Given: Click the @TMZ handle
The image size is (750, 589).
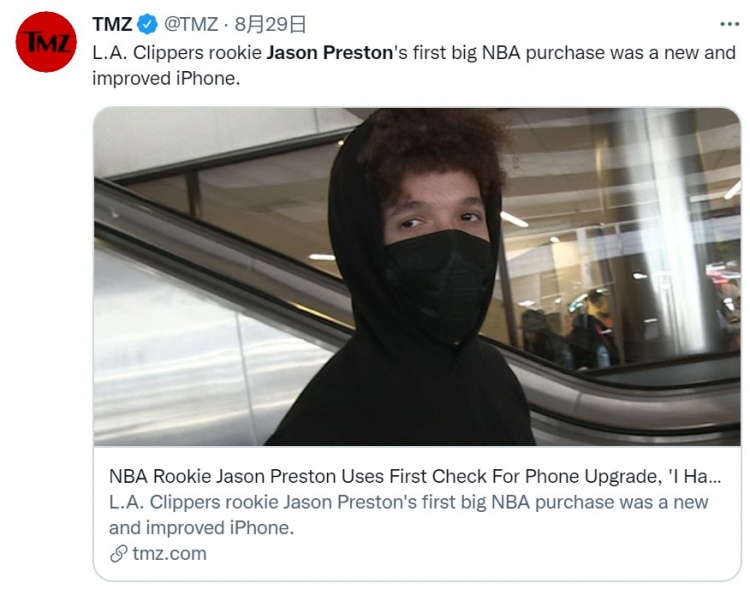Looking at the screenshot, I should tap(191, 24).
